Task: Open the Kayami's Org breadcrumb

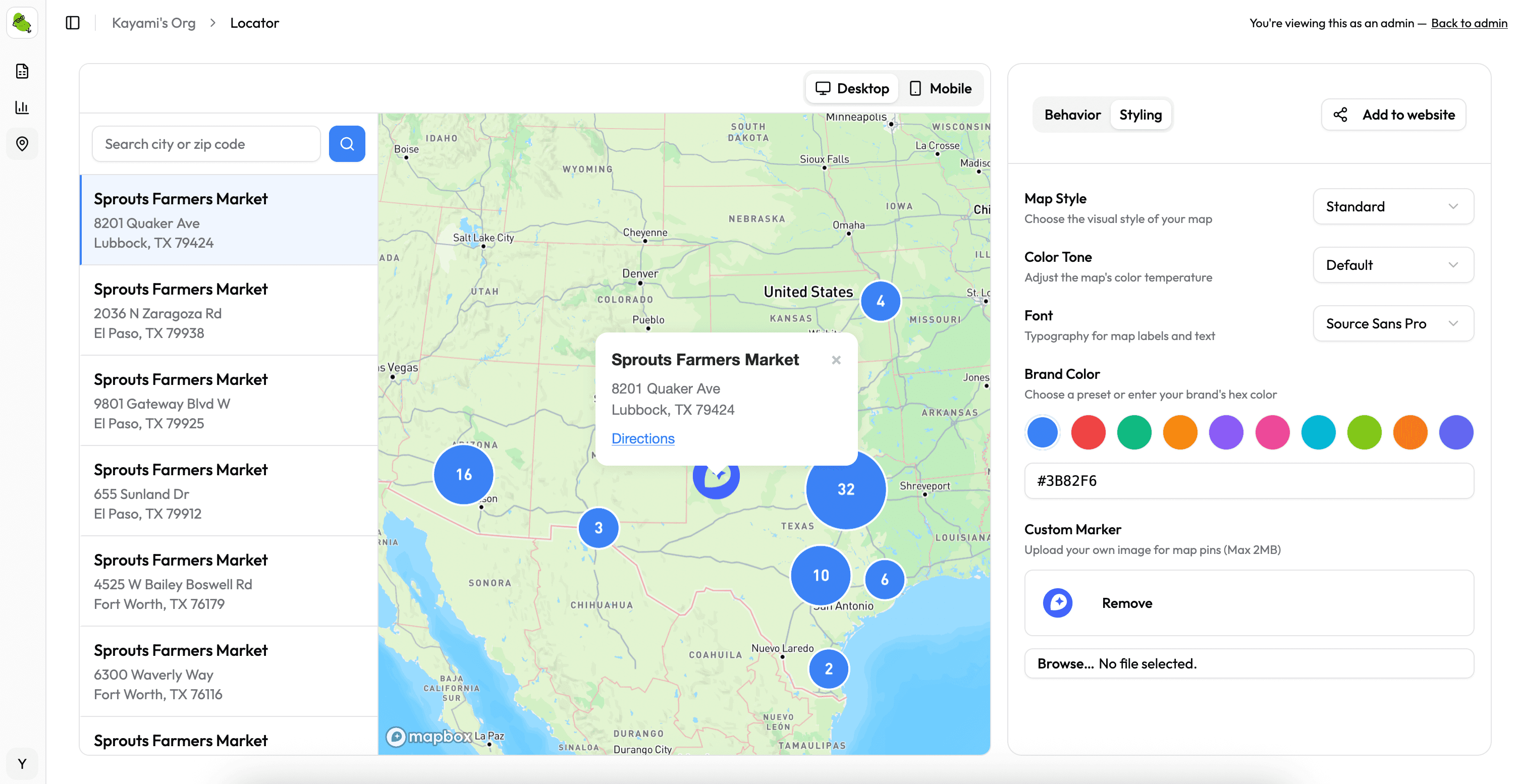Action: (154, 22)
